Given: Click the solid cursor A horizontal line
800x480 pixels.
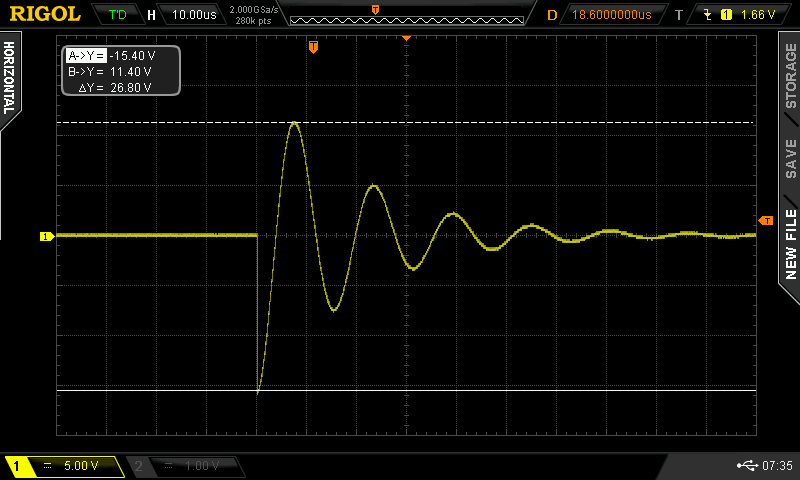Looking at the screenshot, I should click(406, 390).
